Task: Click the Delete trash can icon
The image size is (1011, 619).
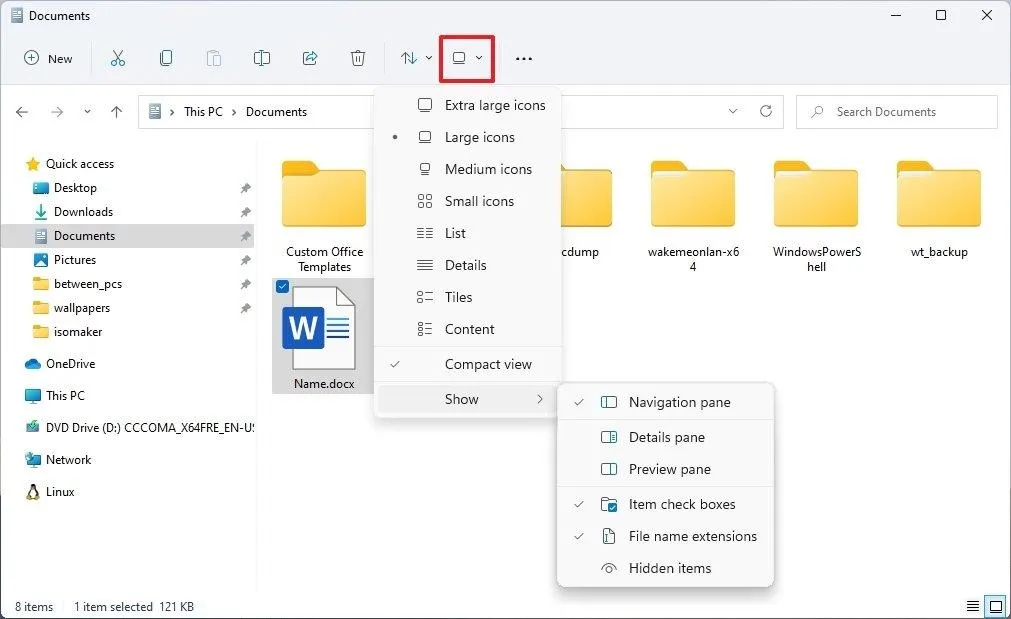Action: [x=358, y=59]
